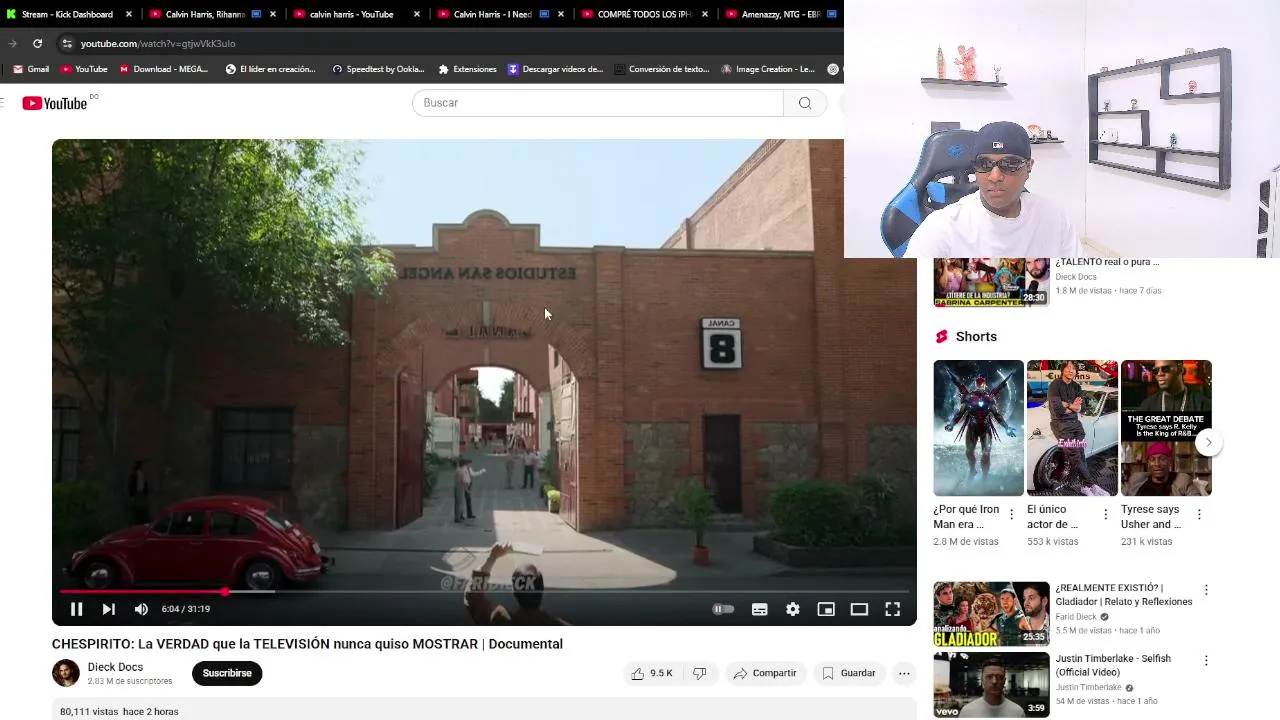The image size is (1280, 720).
Task: Click the youtube.com address bar URL
Action: 158,44
